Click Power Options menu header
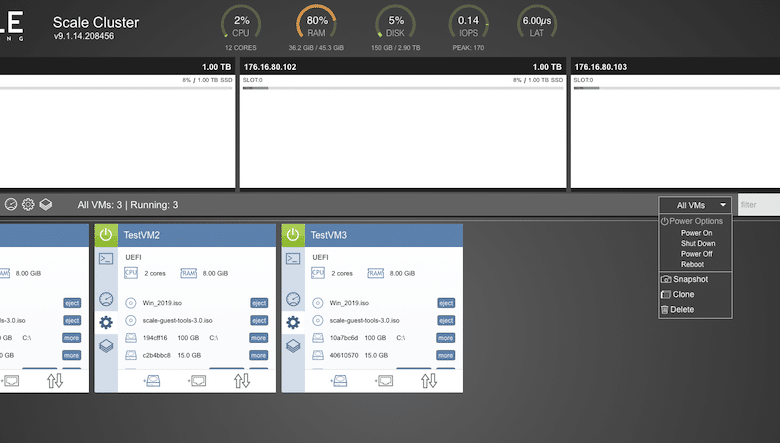Image resolution: width=780 pixels, height=443 pixels. pos(692,221)
